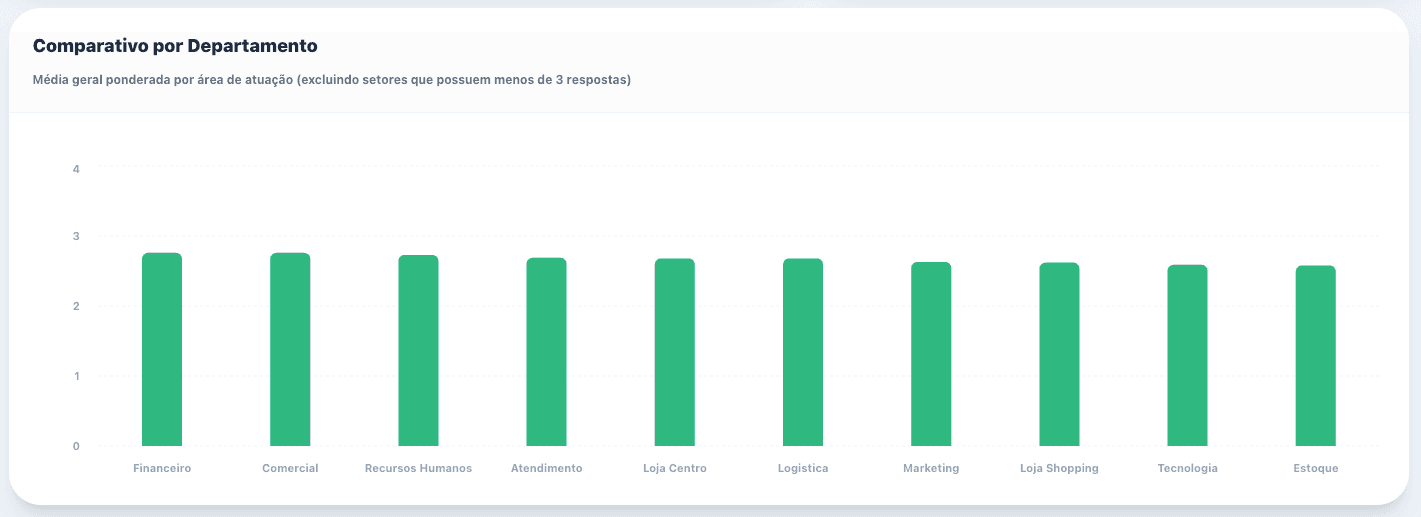Click the y-axis value 0 label

pyautogui.click(x=76, y=446)
